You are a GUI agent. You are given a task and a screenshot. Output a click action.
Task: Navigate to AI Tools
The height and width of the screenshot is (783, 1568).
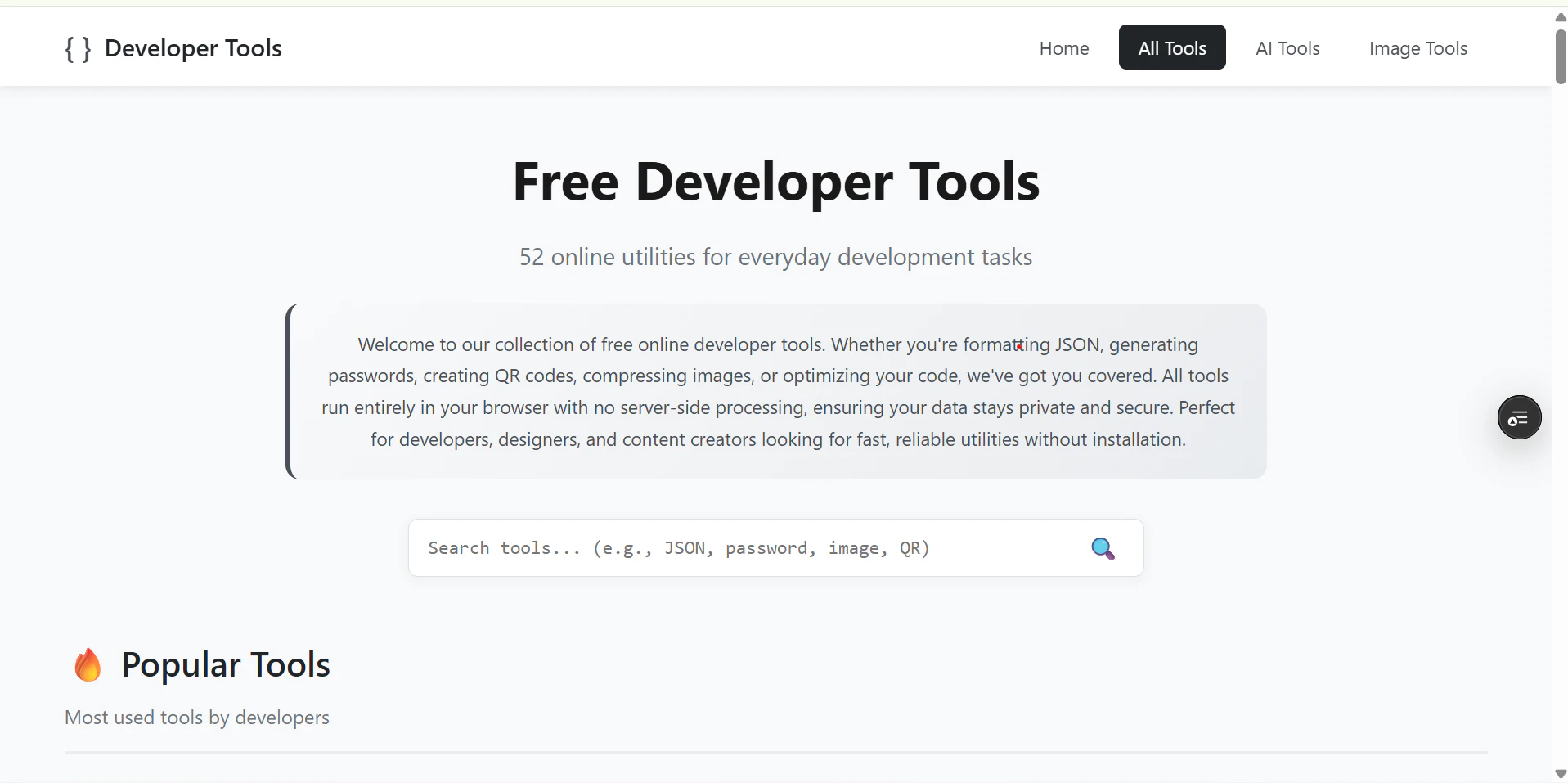(x=1287, y=48)
